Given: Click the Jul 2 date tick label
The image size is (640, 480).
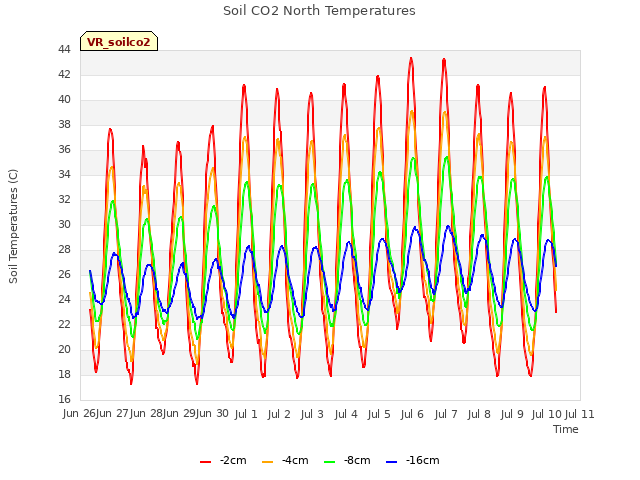Looking at the screenshot, I should tap(279, 414).
